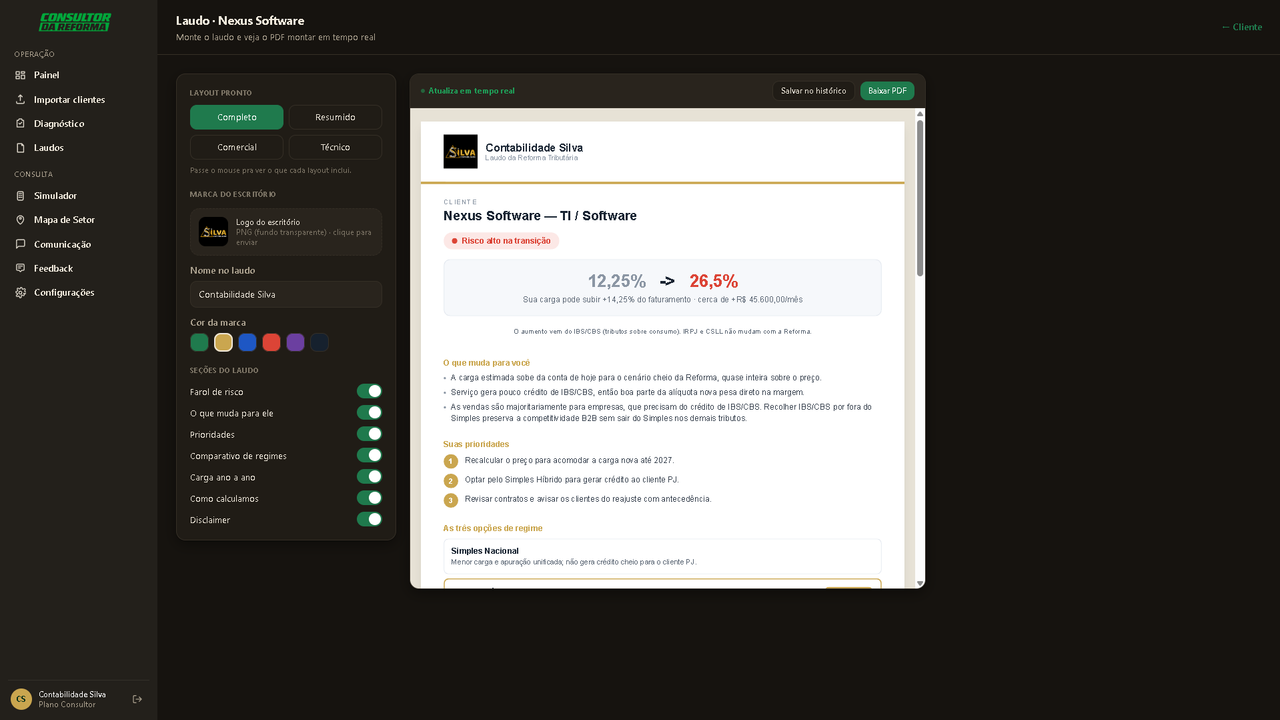Click the 12,25% value in preview
Image resolution: width=1280 pixels, height=720 pixels.
(617, 281)
